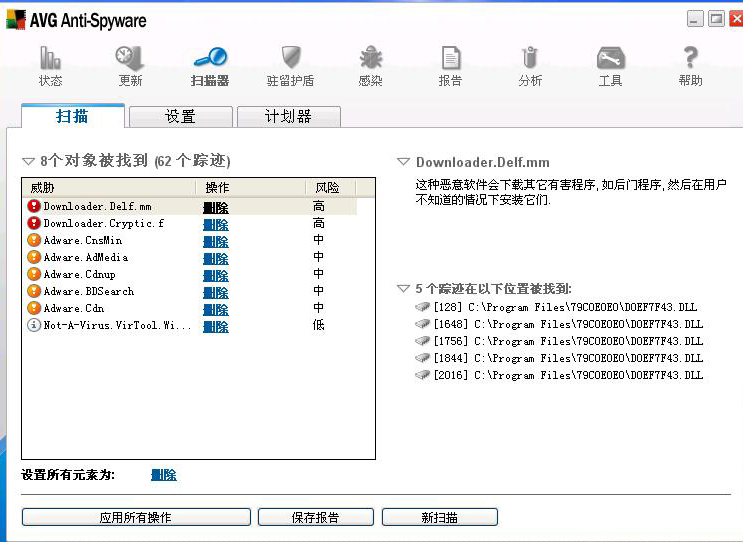Click the 应用所有操作 button

click(136, 517)
